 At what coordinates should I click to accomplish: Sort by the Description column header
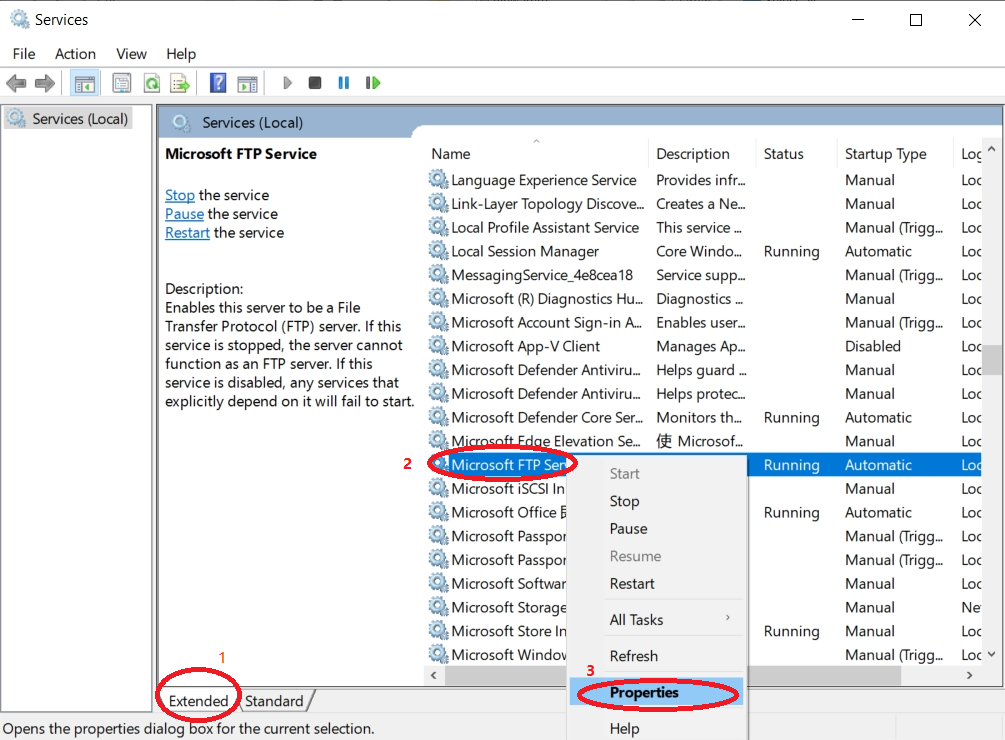[701, 154]
